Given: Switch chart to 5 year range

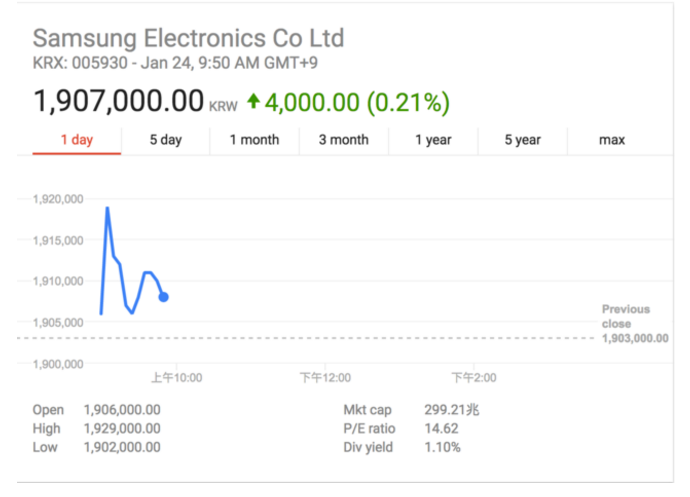Looking at the screenshot, I should point(522,140).
